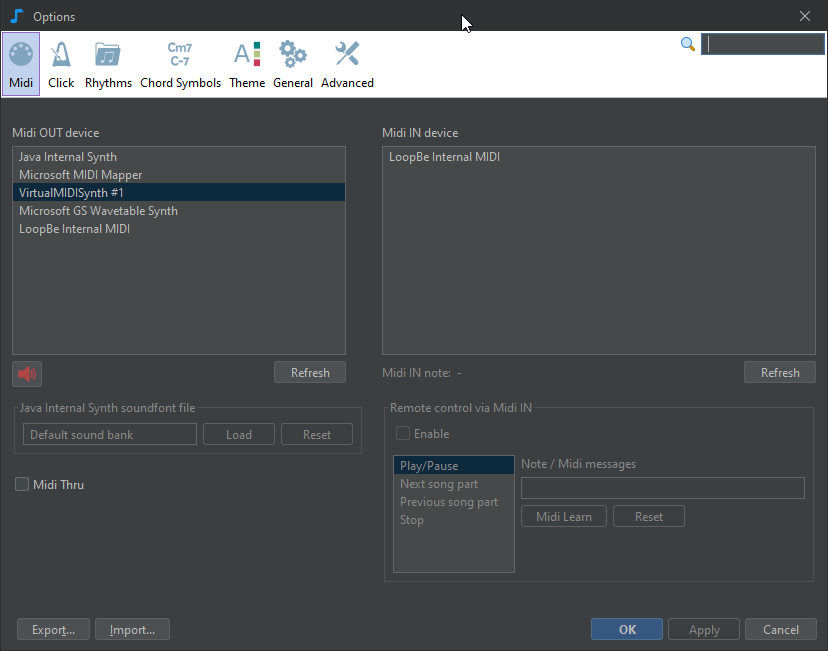
Task: Select Stop remote command
Action: 454,520
